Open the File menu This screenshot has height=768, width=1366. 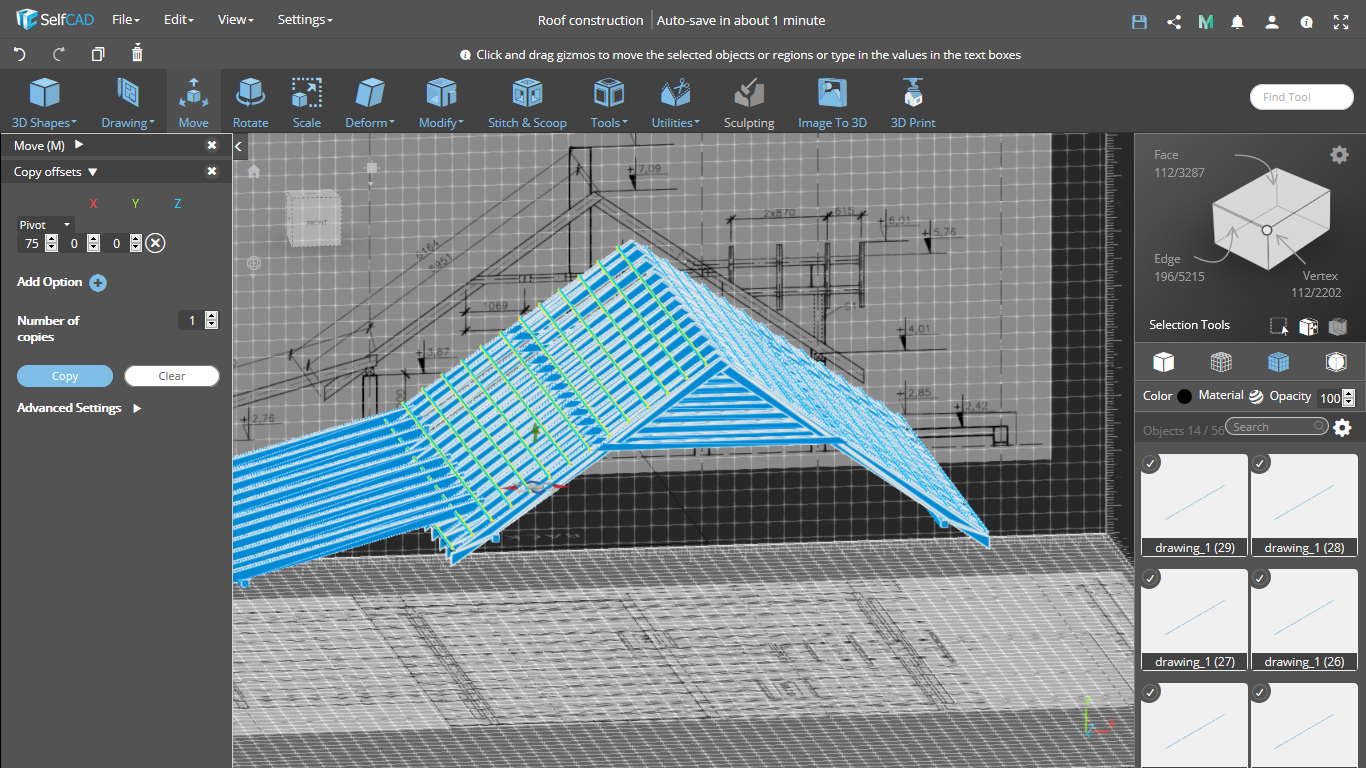pyautogui.click(x=125, y=20)
